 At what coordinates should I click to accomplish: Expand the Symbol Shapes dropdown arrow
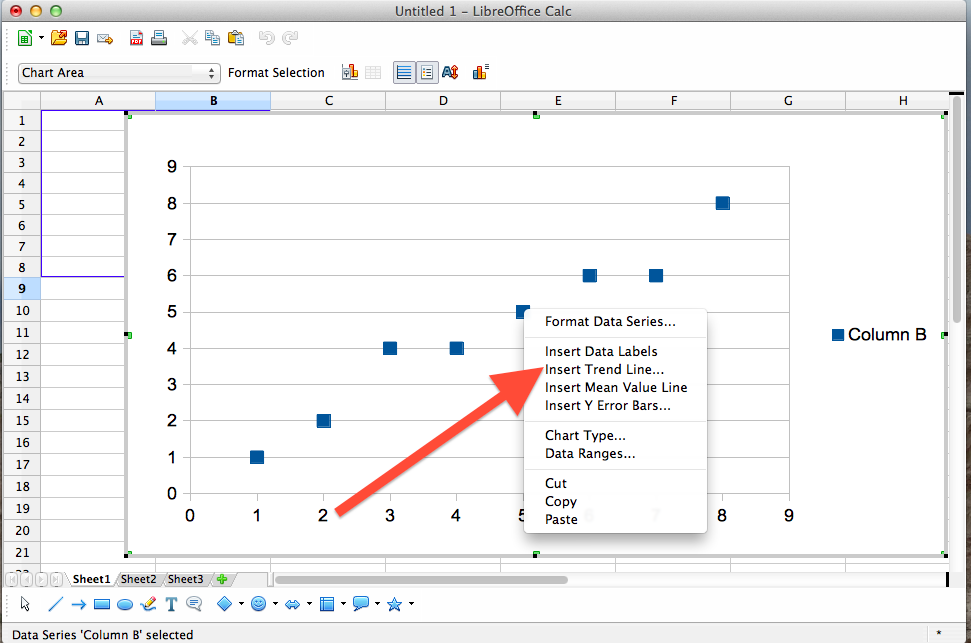coord(275,603)
